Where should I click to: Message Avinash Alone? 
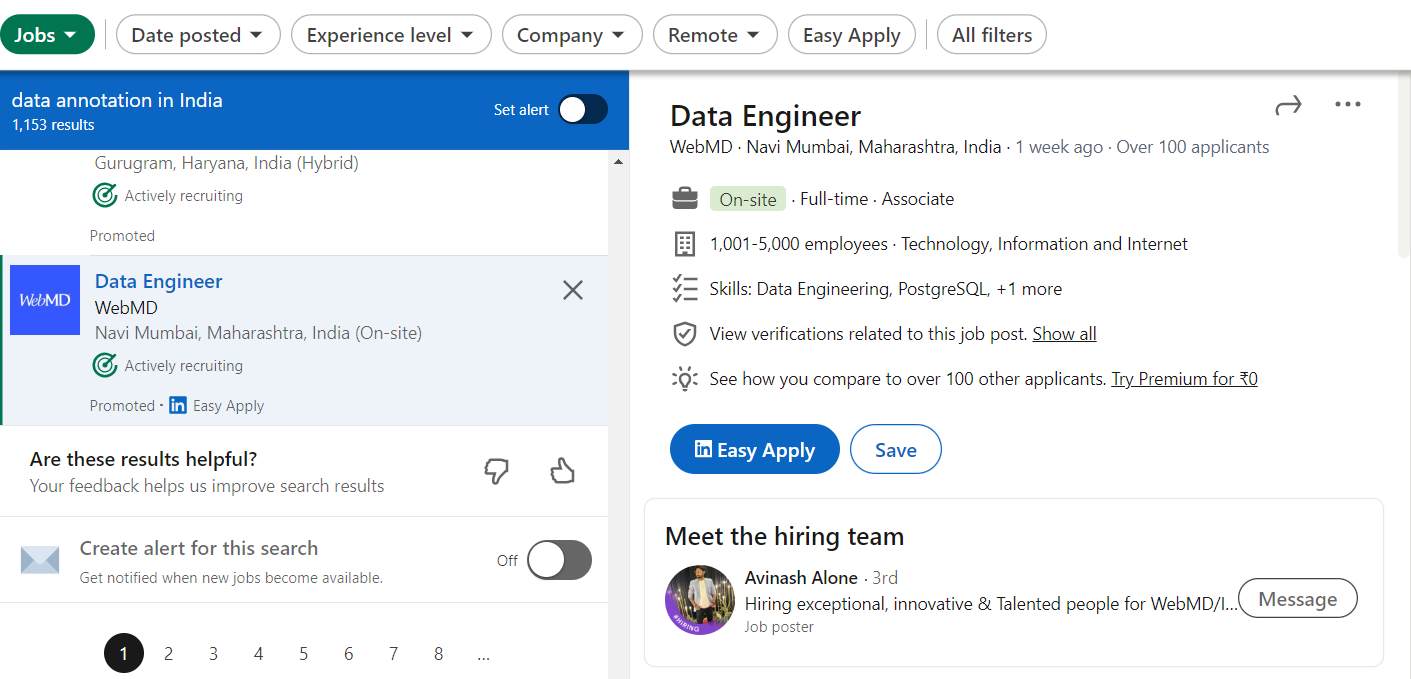tap(1298, 599)
